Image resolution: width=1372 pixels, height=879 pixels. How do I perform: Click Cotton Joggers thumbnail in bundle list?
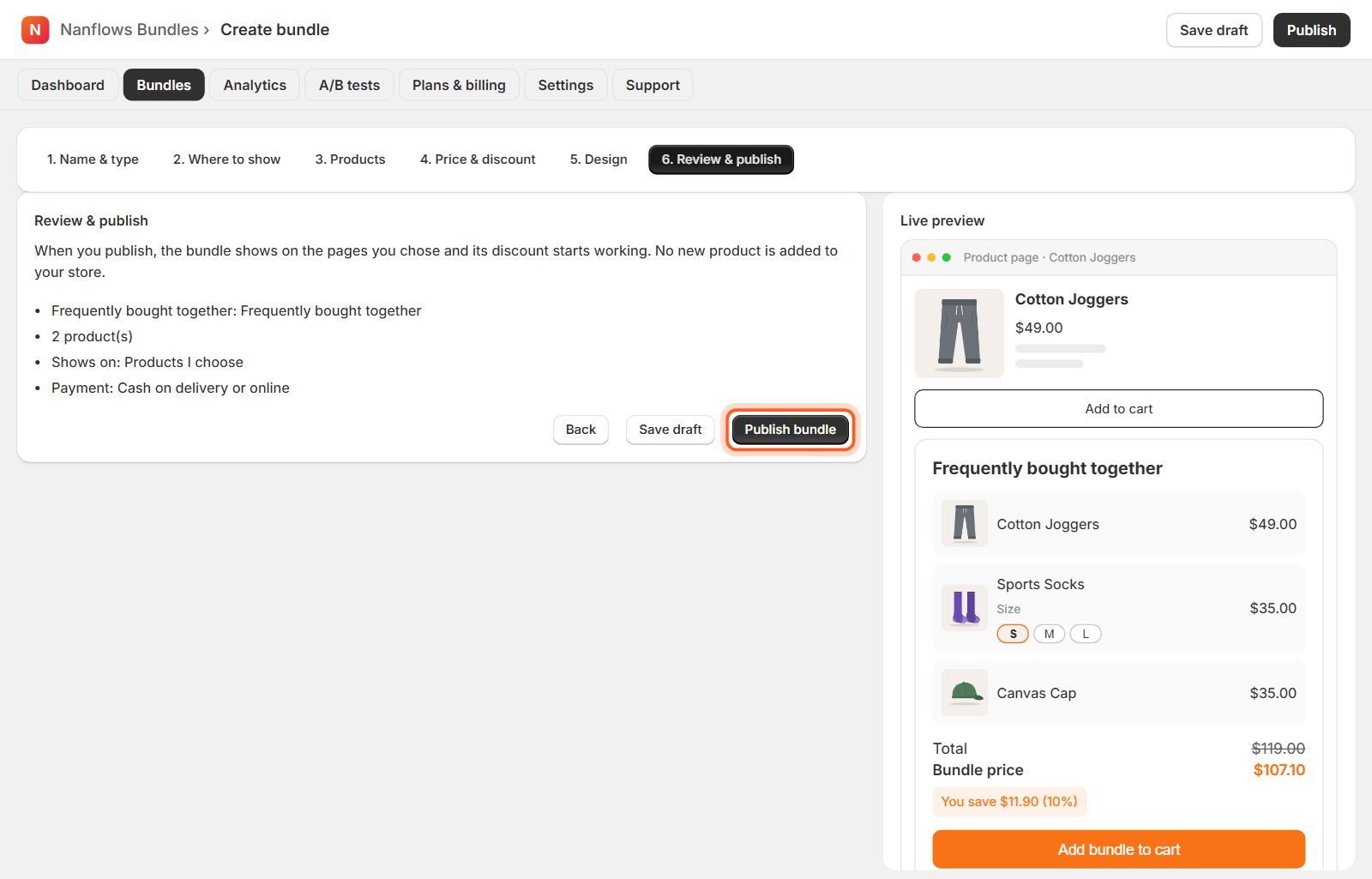(965, 524)
